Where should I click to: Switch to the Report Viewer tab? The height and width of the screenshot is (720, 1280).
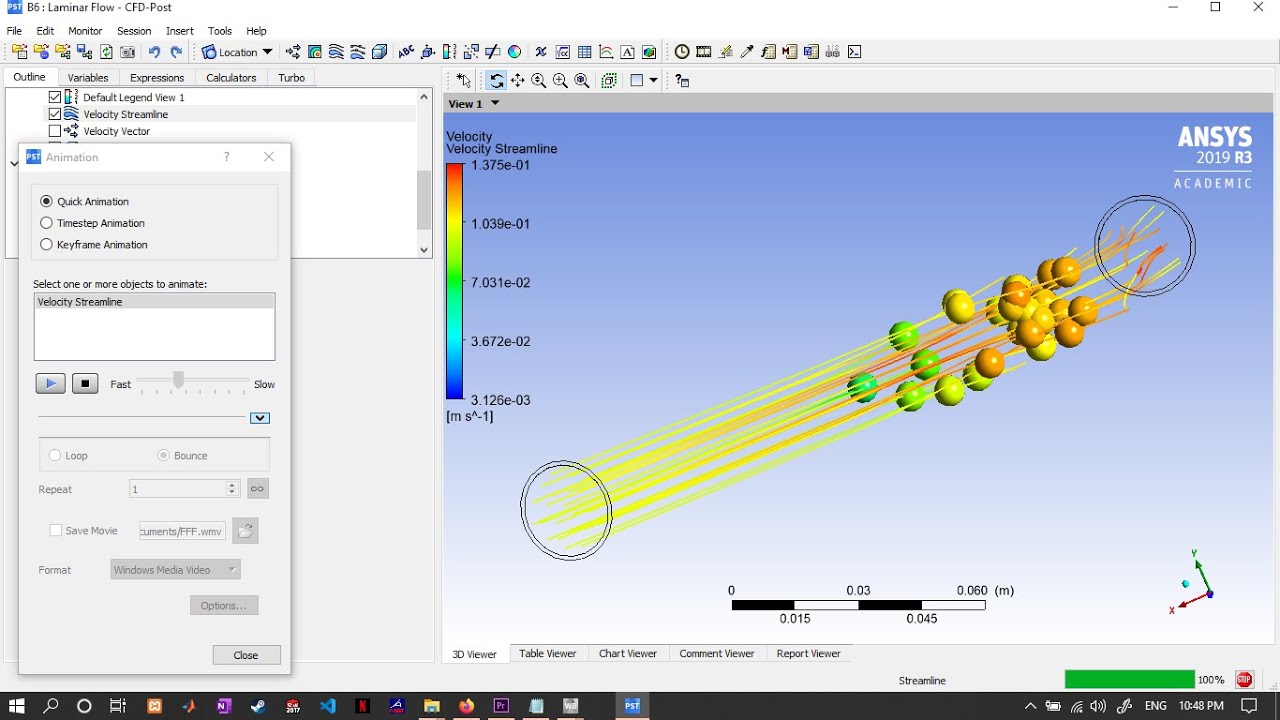tap(809, 653)
